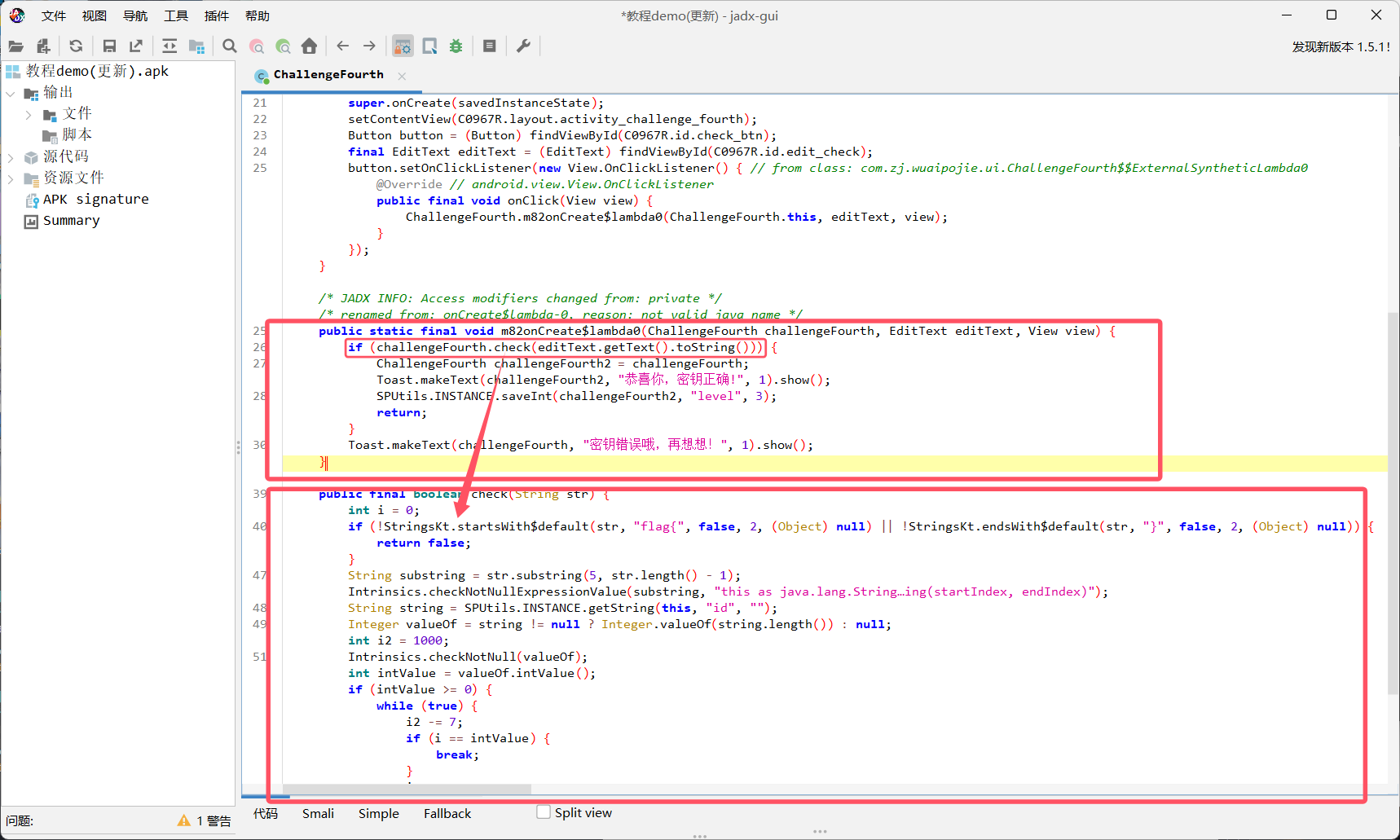
Task: Open the 视图 menu
Action: [x=95, y=15]
